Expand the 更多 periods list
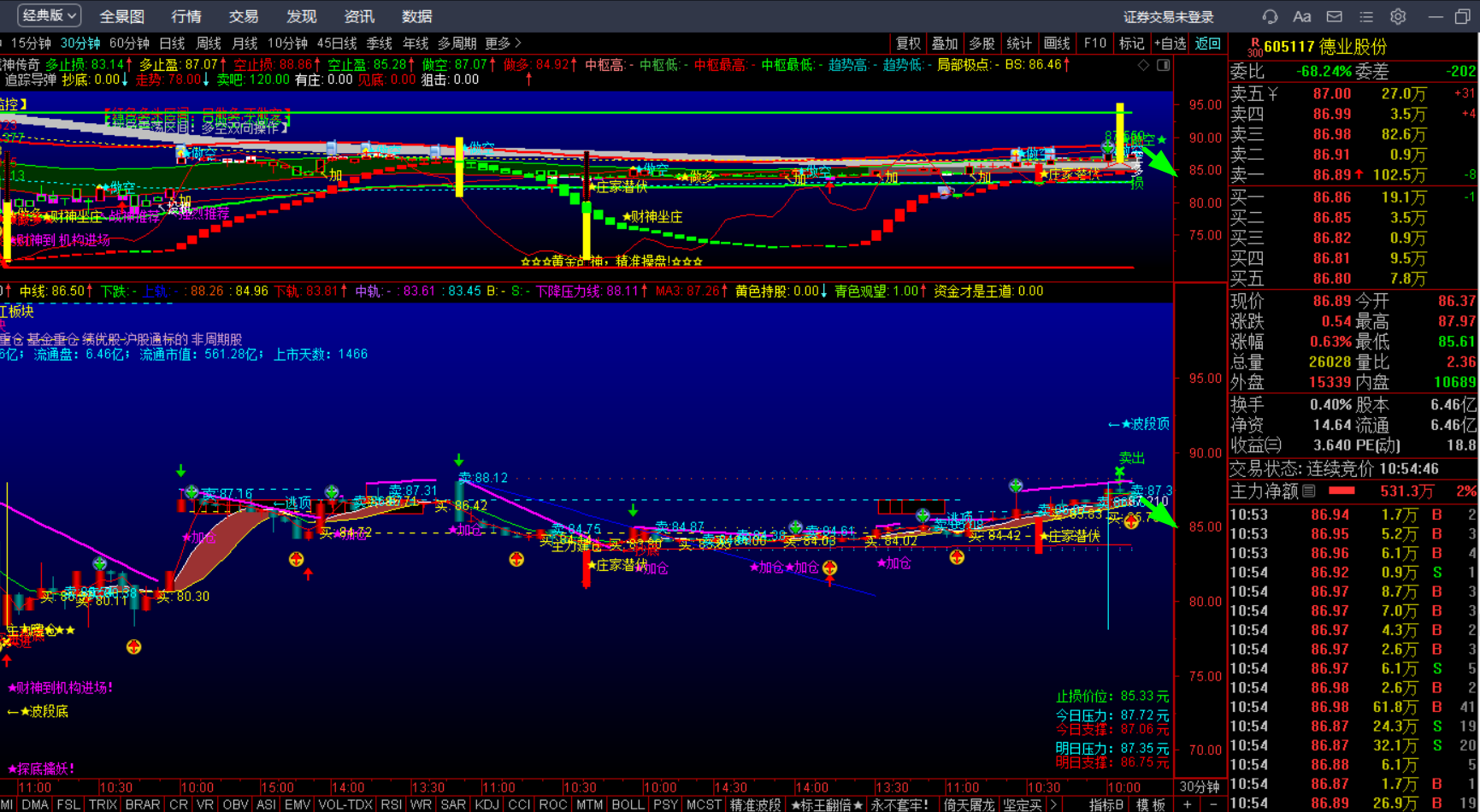 (503, 43)
